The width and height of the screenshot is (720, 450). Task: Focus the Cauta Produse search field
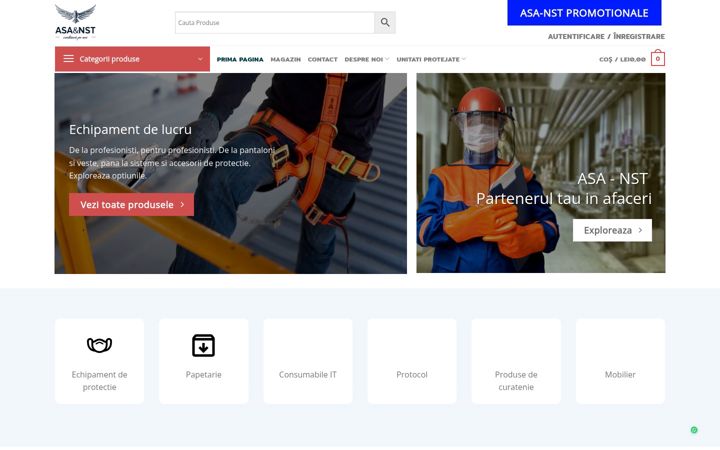[x=275, y=22]
